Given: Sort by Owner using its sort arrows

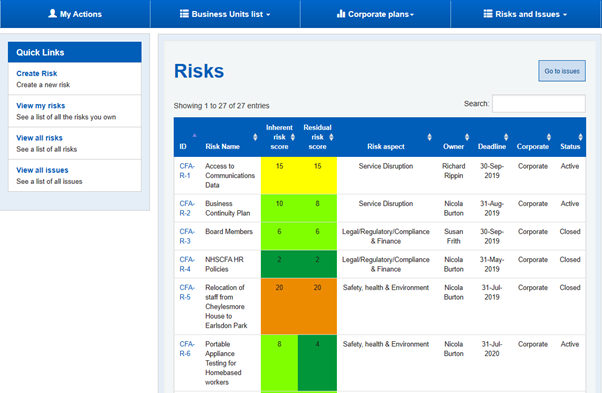Looking at the screenshot, I should [467, 137].
